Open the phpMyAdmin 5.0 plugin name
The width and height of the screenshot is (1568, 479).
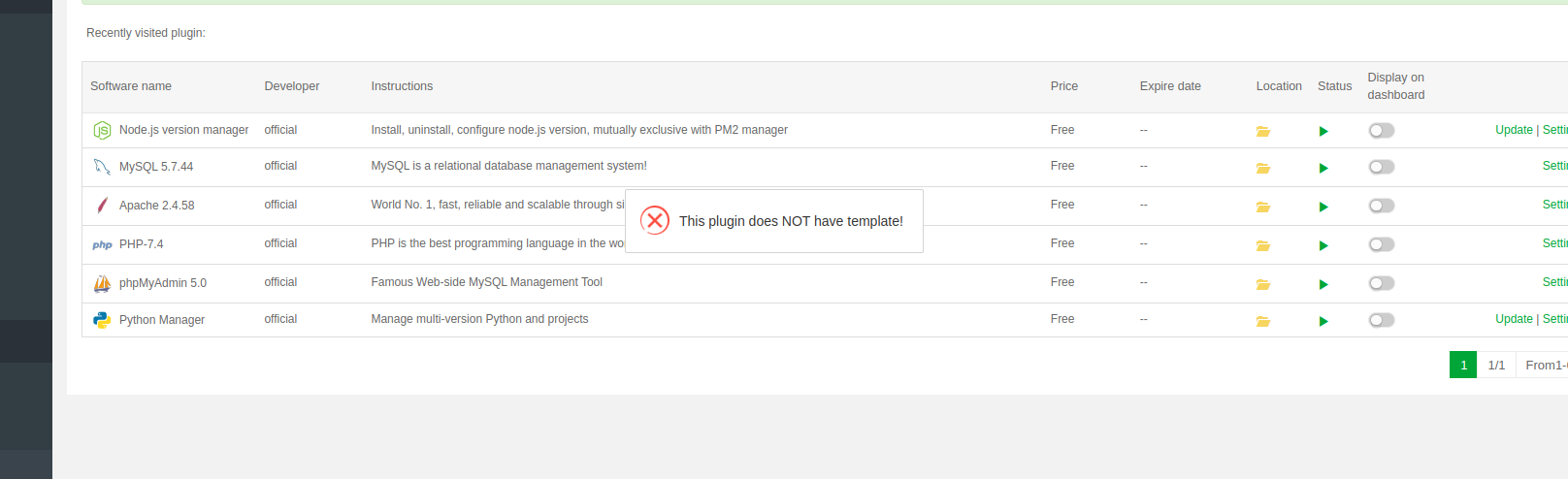[162, 283]
